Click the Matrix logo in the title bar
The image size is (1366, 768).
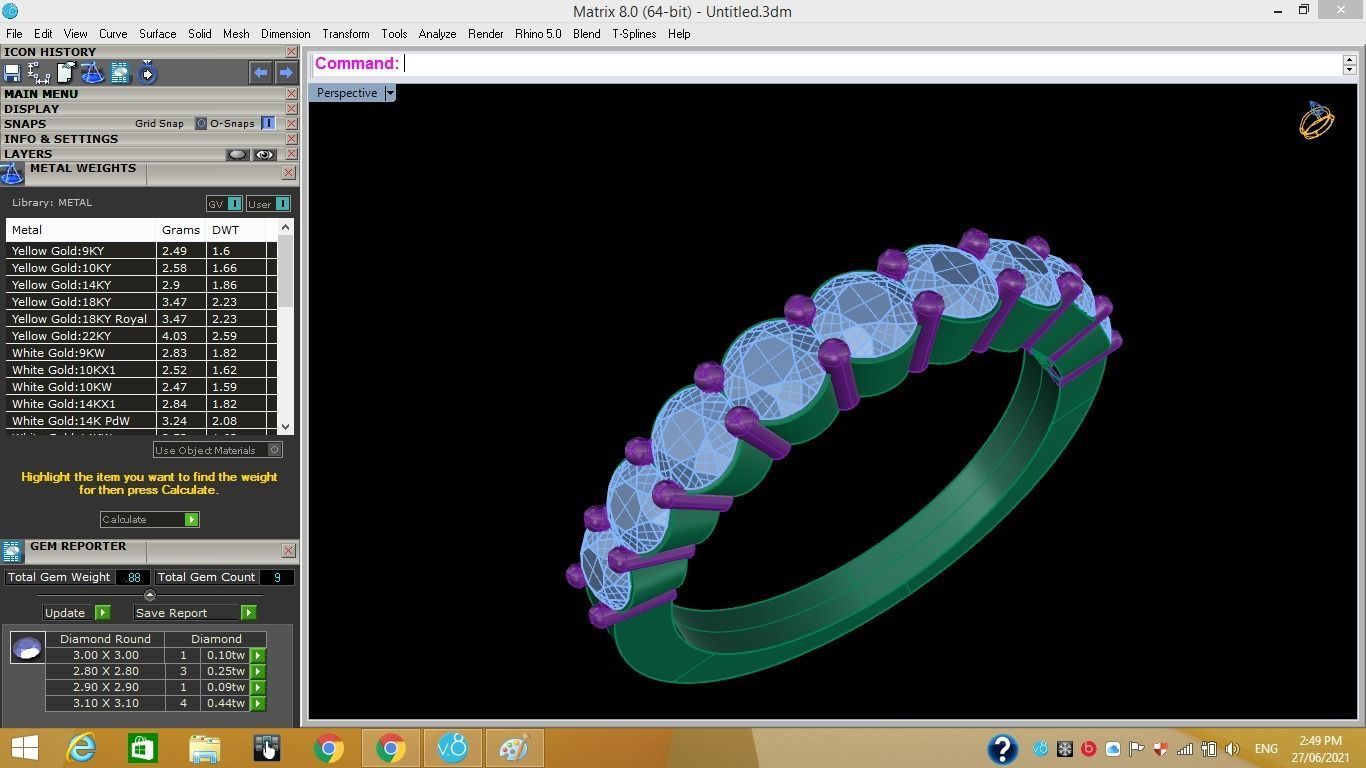tap(10, 11)
